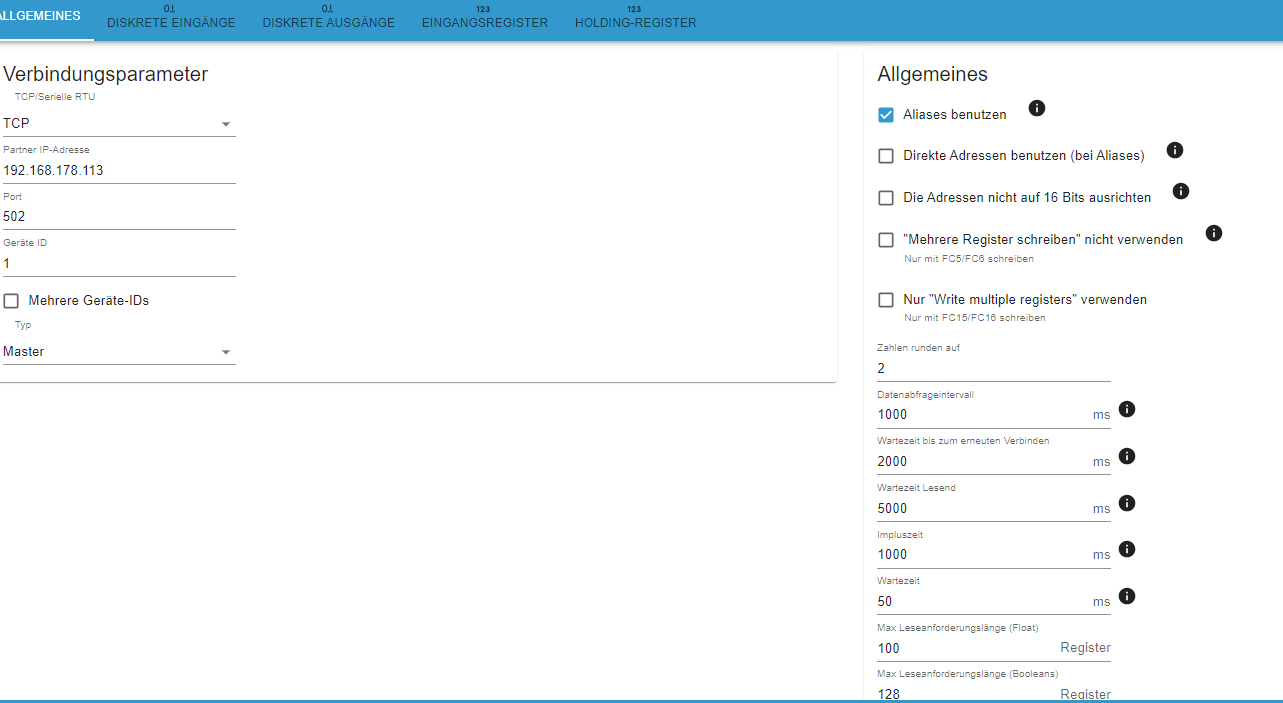The image size is (1283, 703).
Task: Show info for Mehrere Register schreiben option
Action: coord(1214,233)
